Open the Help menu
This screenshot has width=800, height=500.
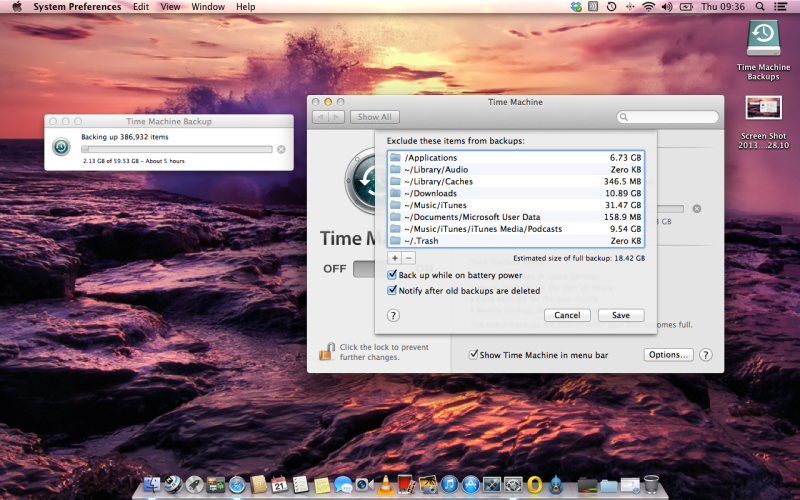[245, 7]
